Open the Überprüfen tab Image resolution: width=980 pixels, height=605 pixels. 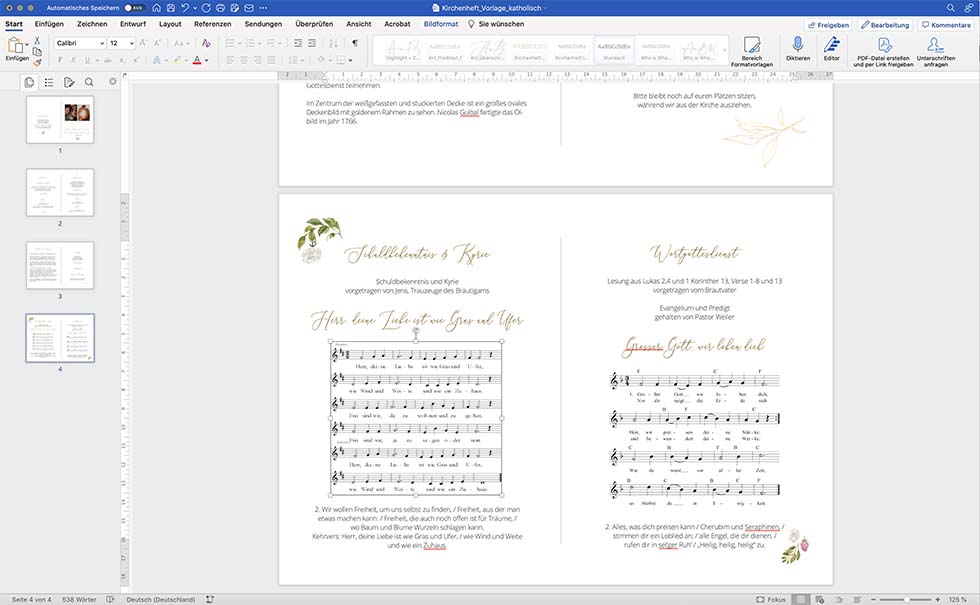(314, 24)
